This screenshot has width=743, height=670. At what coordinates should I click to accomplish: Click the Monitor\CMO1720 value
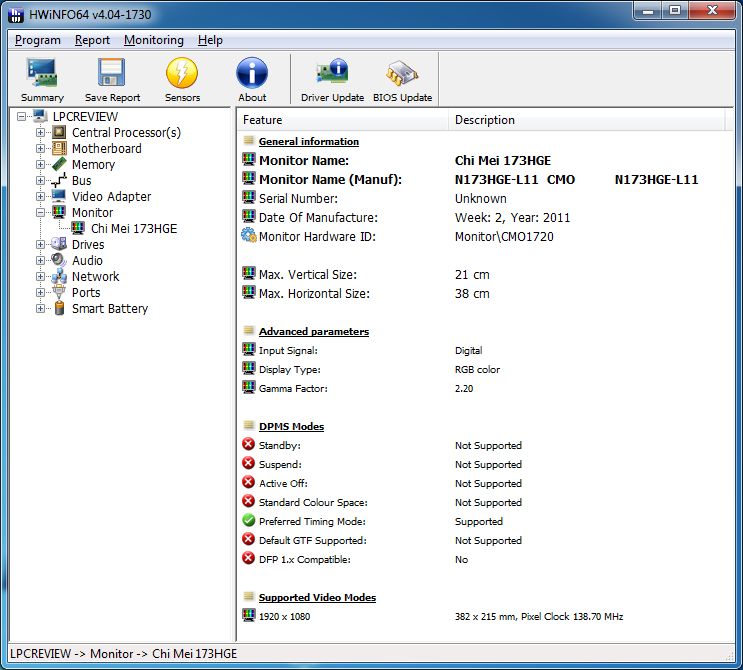pos(504,236)
